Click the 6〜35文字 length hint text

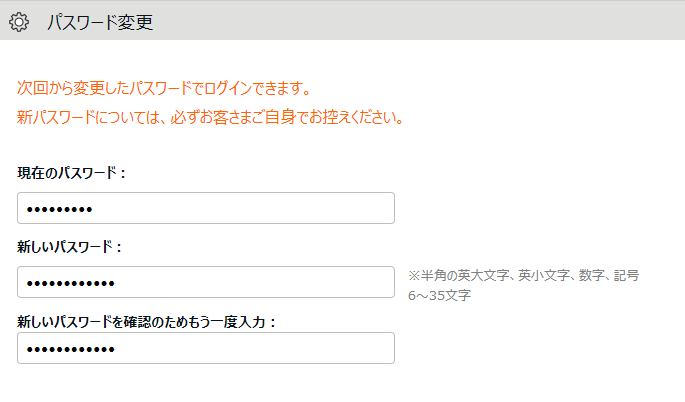coord(439,295)
